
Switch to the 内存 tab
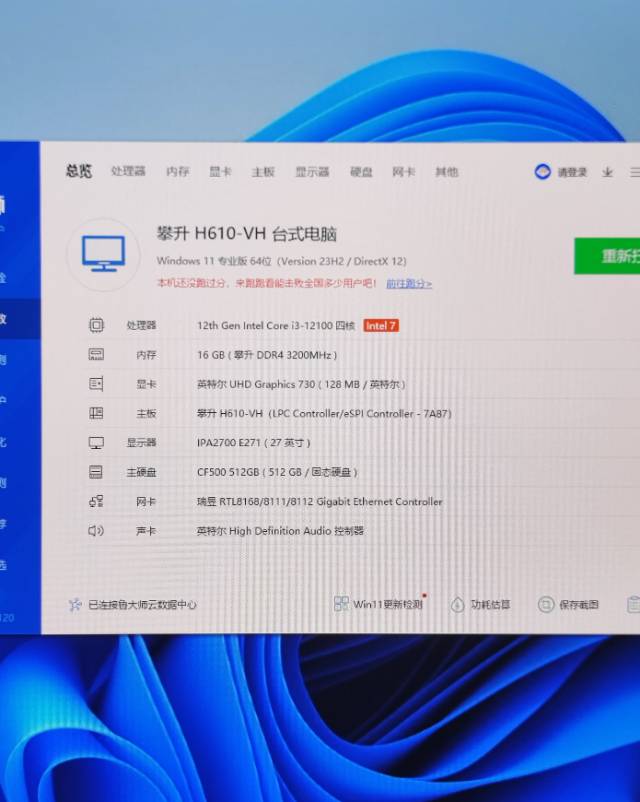point(178,172)
